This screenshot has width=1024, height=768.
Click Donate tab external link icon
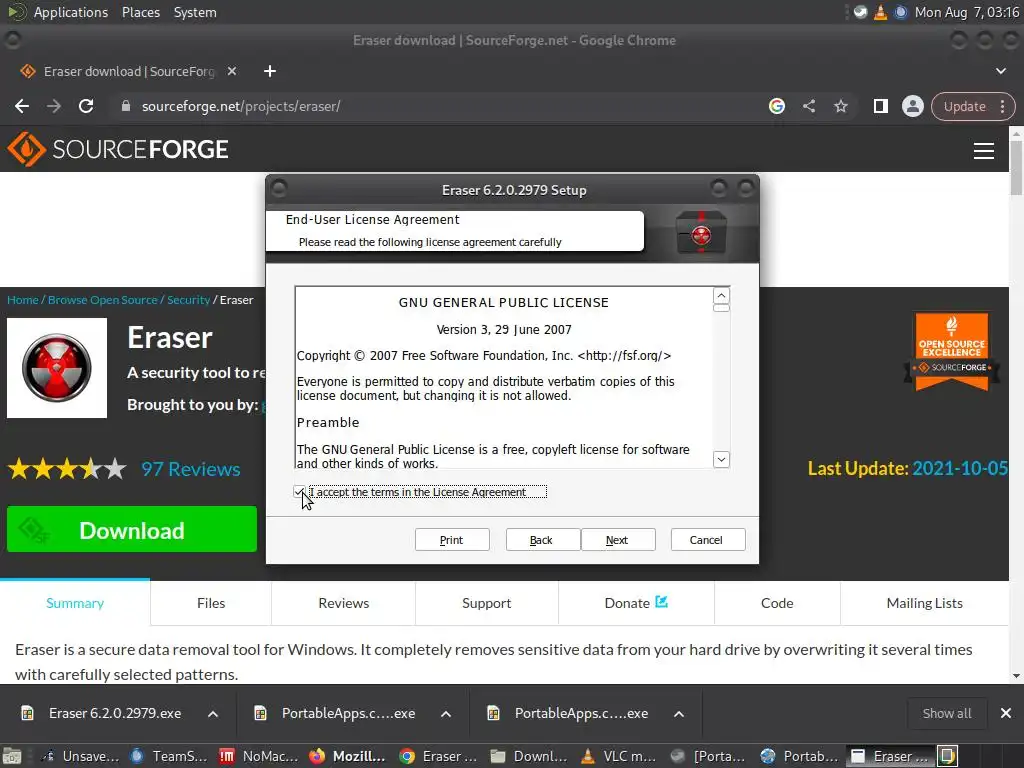662,601
